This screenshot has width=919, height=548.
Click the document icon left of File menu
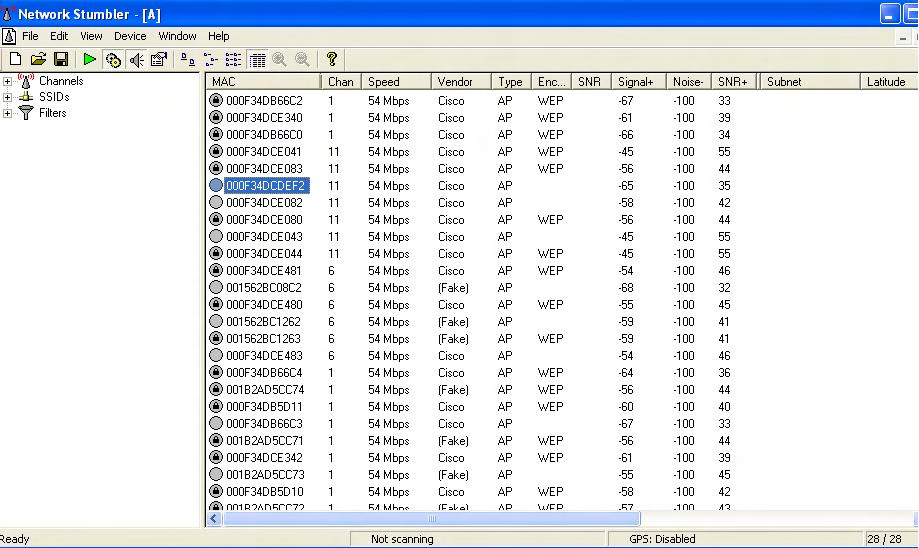[x=9, y=36]
